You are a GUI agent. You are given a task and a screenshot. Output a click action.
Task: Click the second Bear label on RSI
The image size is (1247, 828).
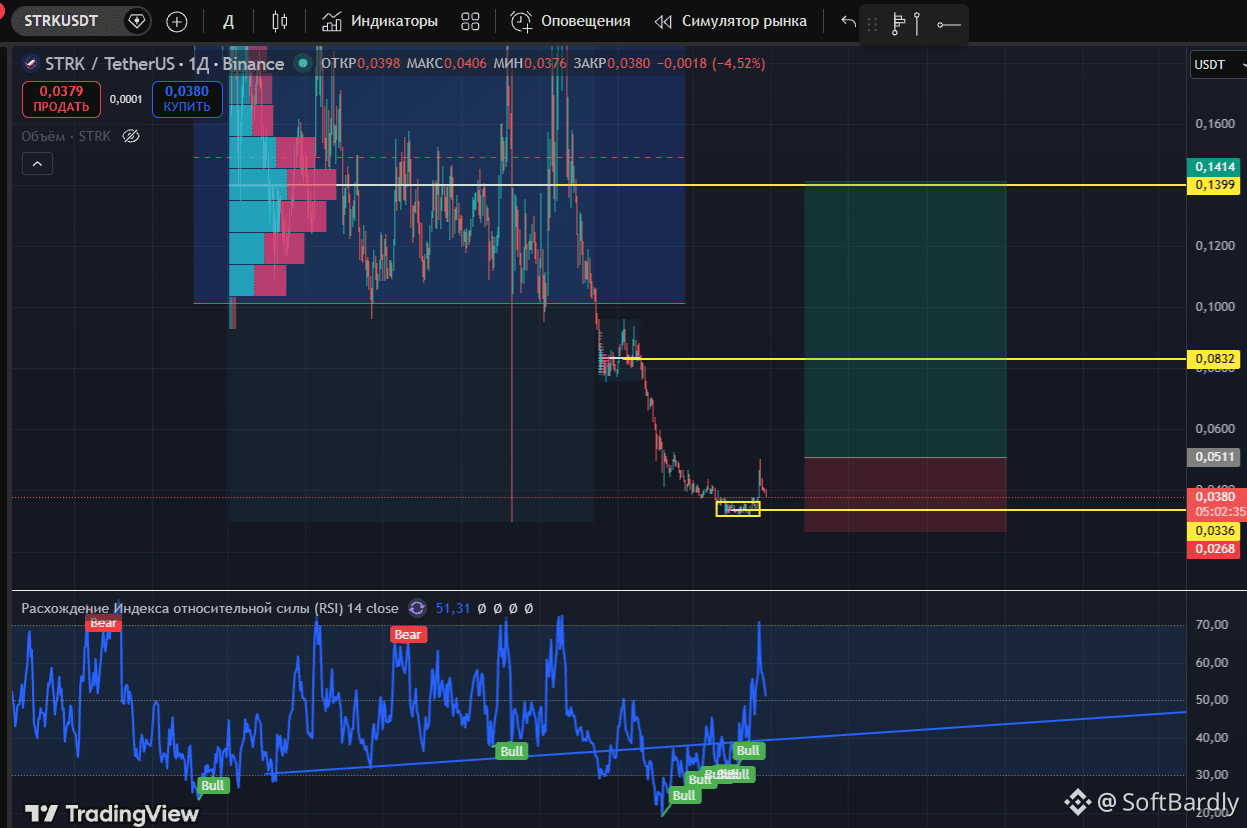point(408,634)
